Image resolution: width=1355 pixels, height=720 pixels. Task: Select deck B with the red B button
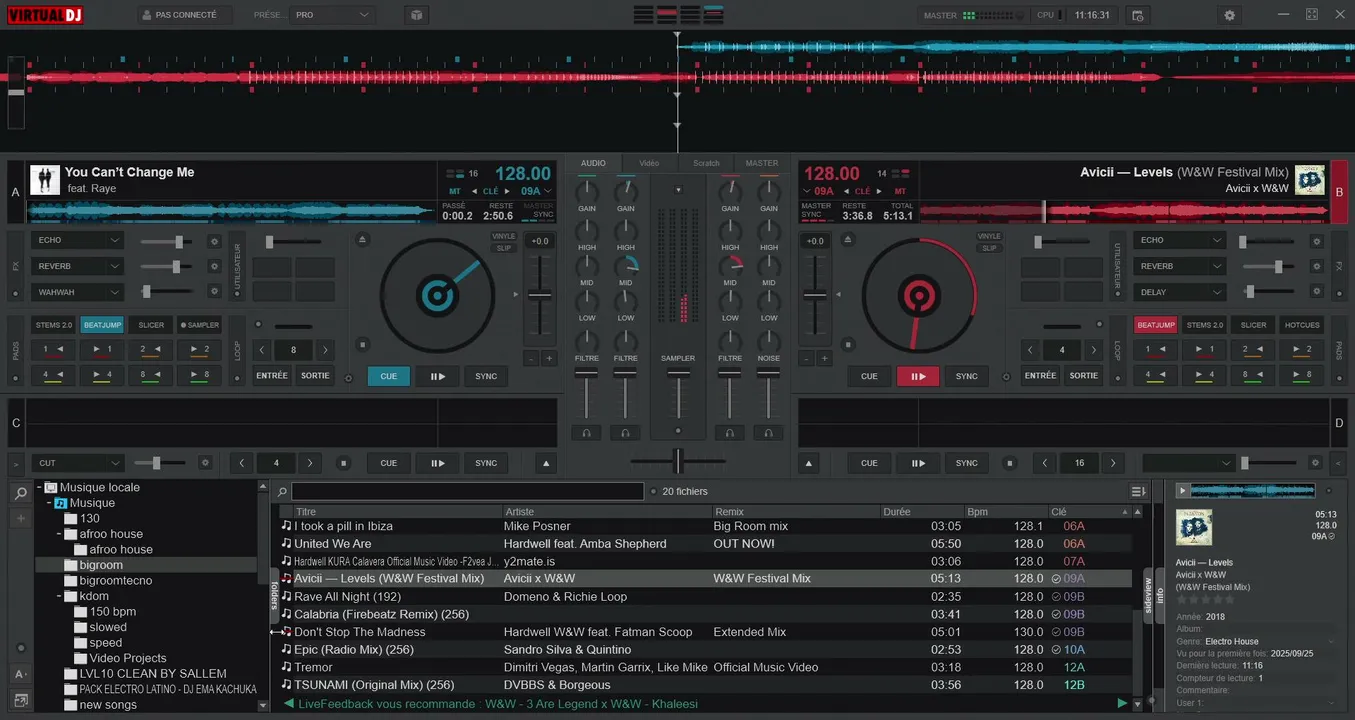pyautogui.click(x=1340, y=191)
